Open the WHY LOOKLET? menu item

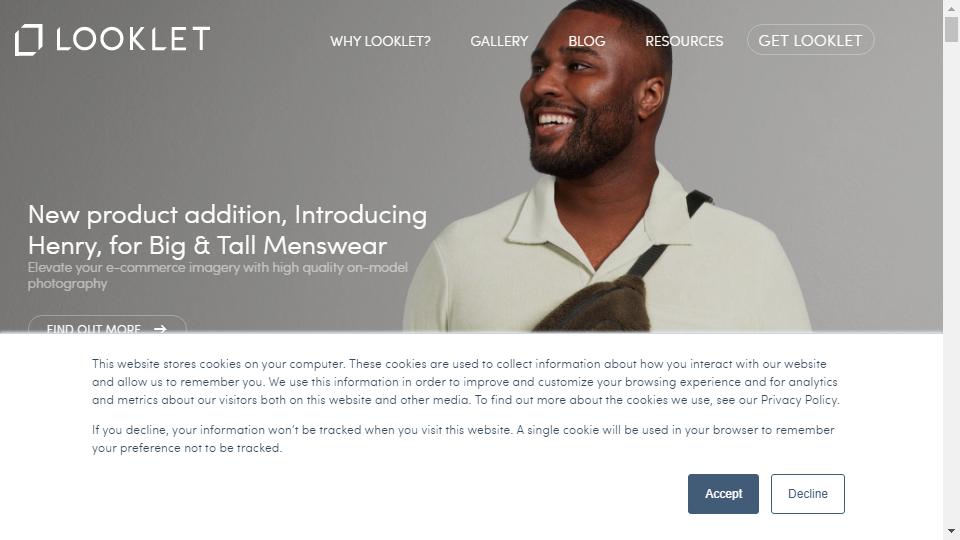pos(380,41)
